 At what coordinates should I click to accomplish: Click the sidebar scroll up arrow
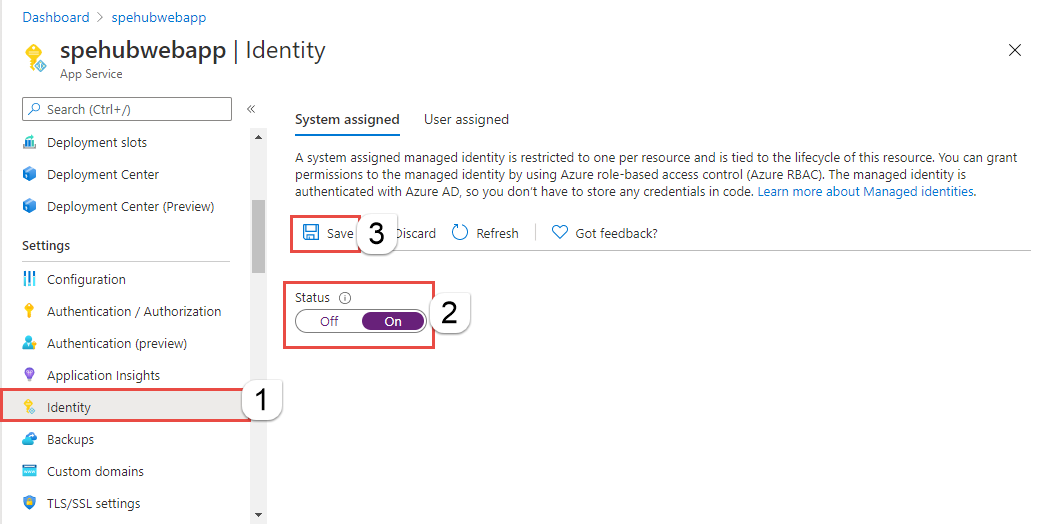tap(259, 137)
